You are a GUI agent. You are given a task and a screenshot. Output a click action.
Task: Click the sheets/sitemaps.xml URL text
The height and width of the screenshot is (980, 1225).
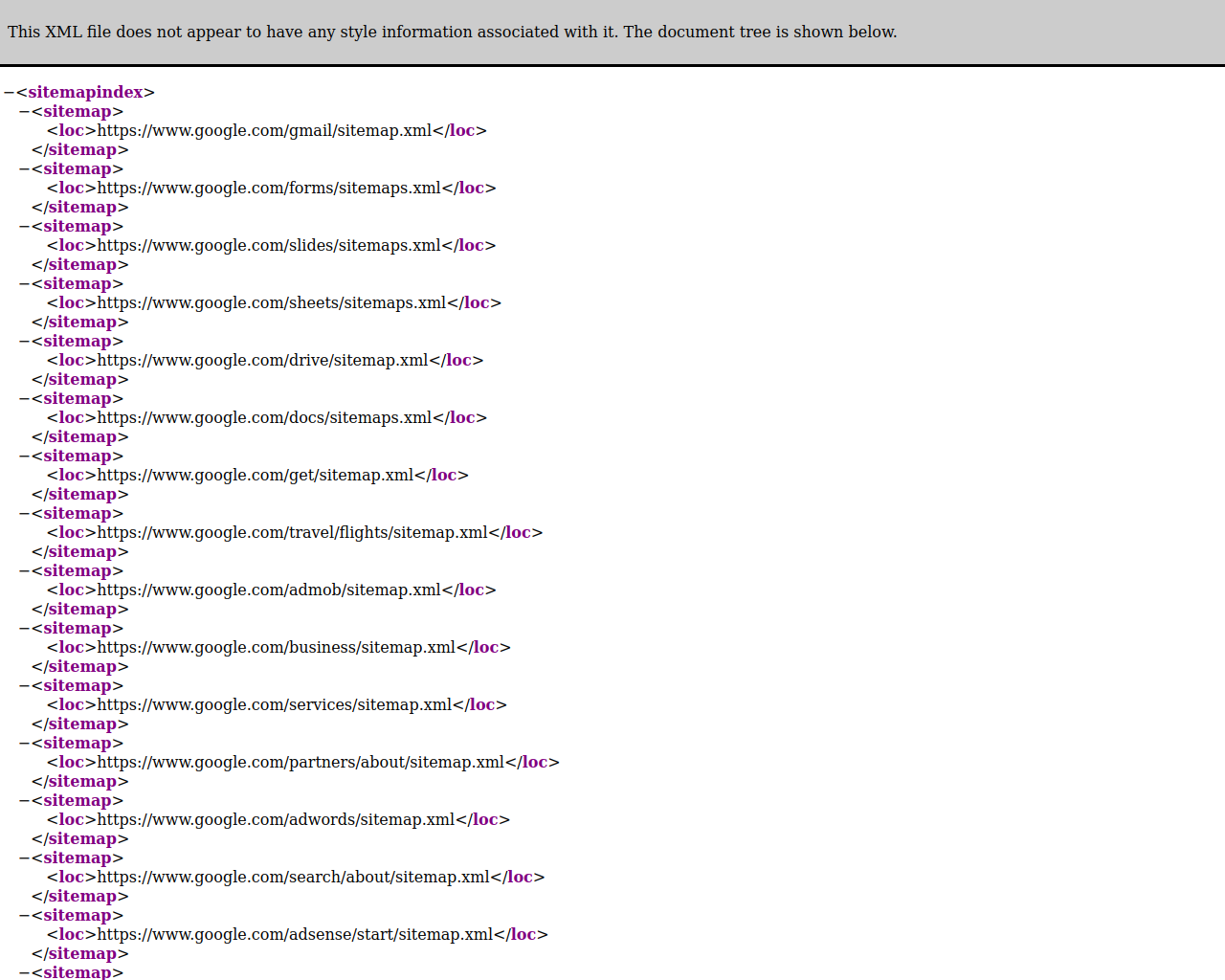(272, 303)
